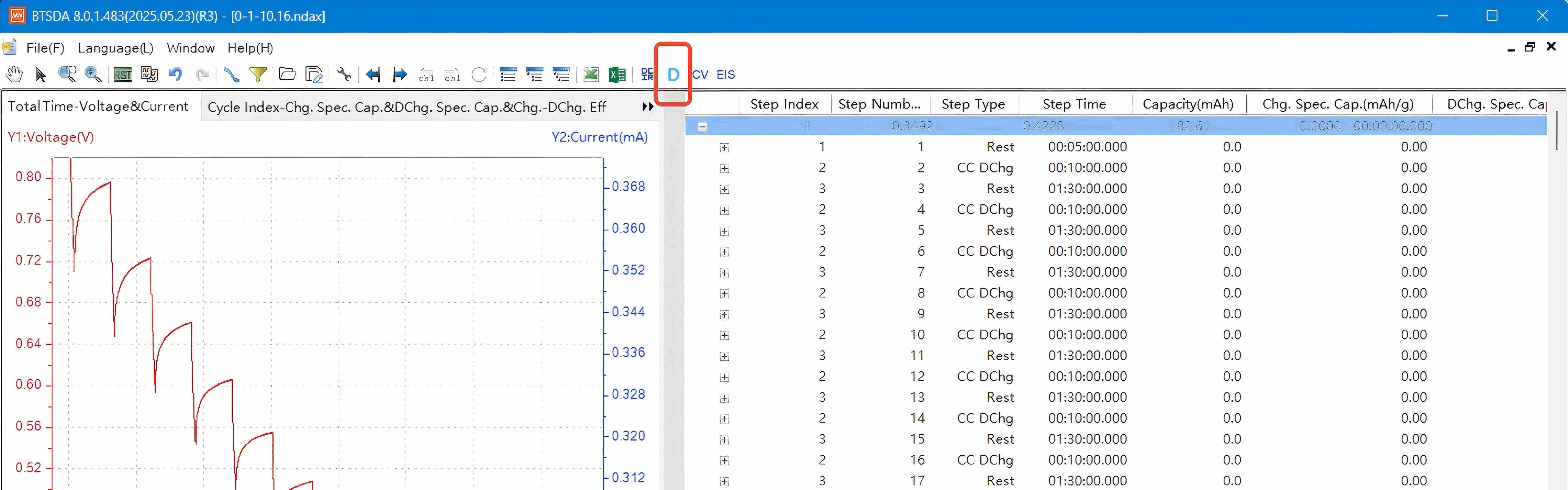Expand step number 1 Rest row

pyautogui.click(x=724, y=148)
